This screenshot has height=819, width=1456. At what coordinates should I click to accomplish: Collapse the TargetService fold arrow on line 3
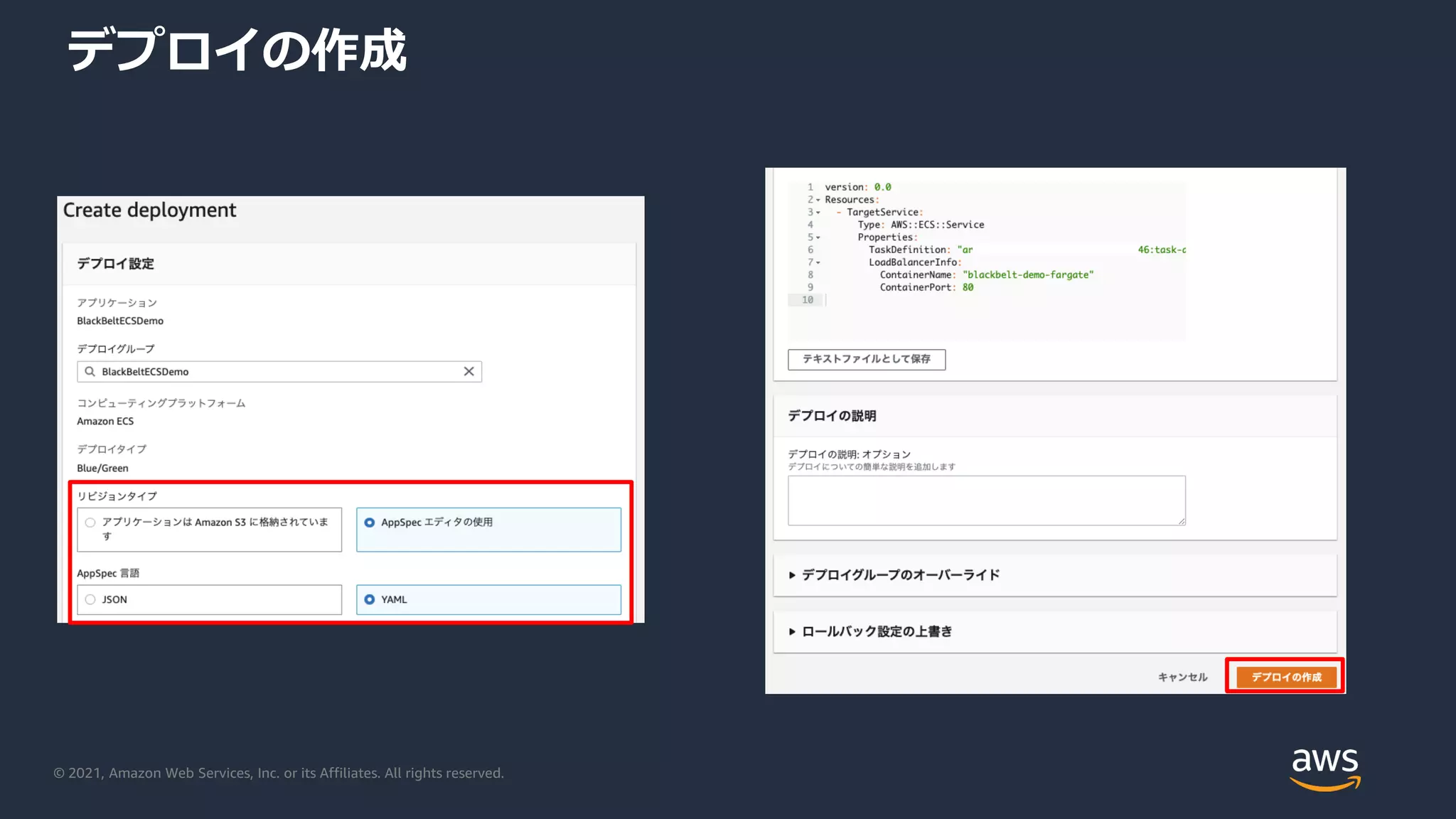coord(818,213)
